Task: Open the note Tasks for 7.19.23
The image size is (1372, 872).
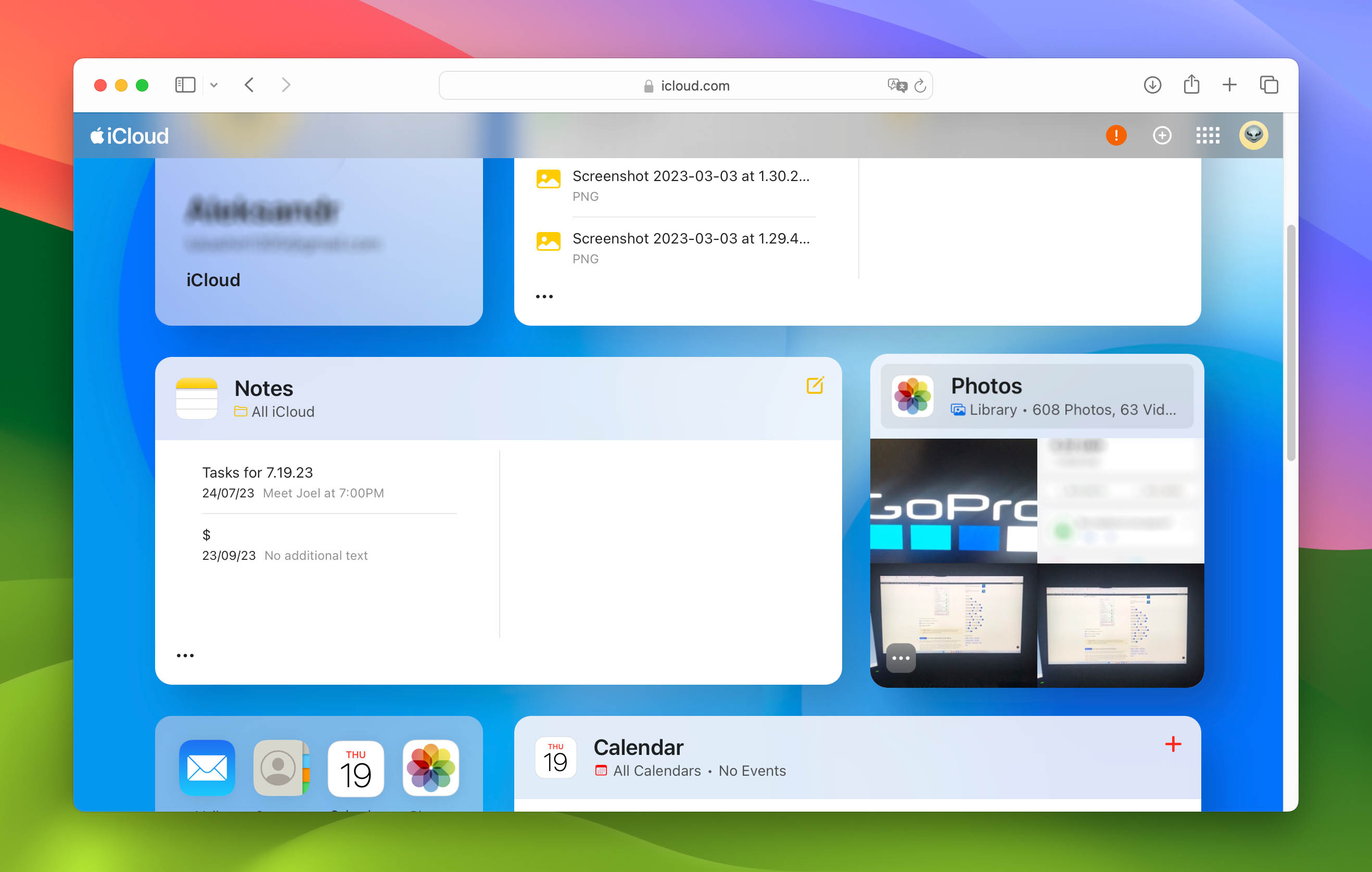Action: tap(329, 482)
